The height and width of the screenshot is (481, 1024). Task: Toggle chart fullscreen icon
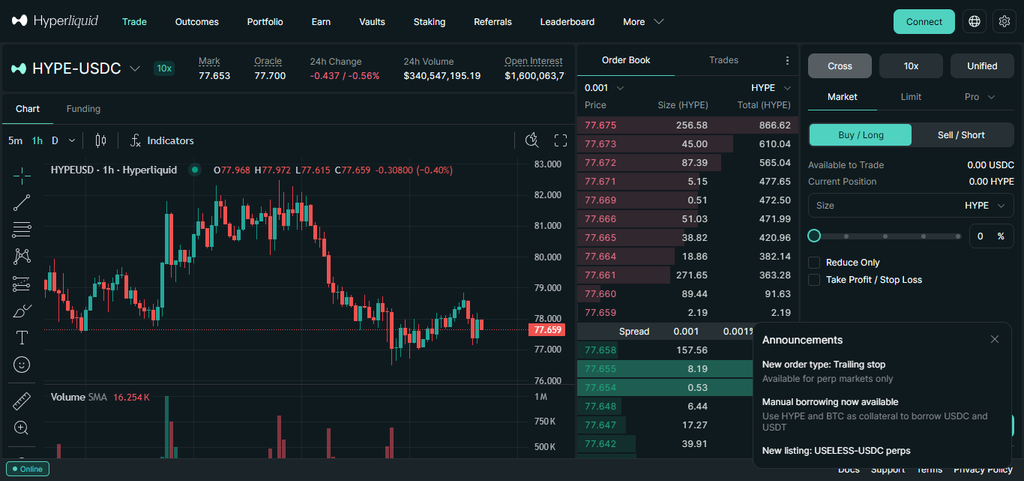point(560,140)
